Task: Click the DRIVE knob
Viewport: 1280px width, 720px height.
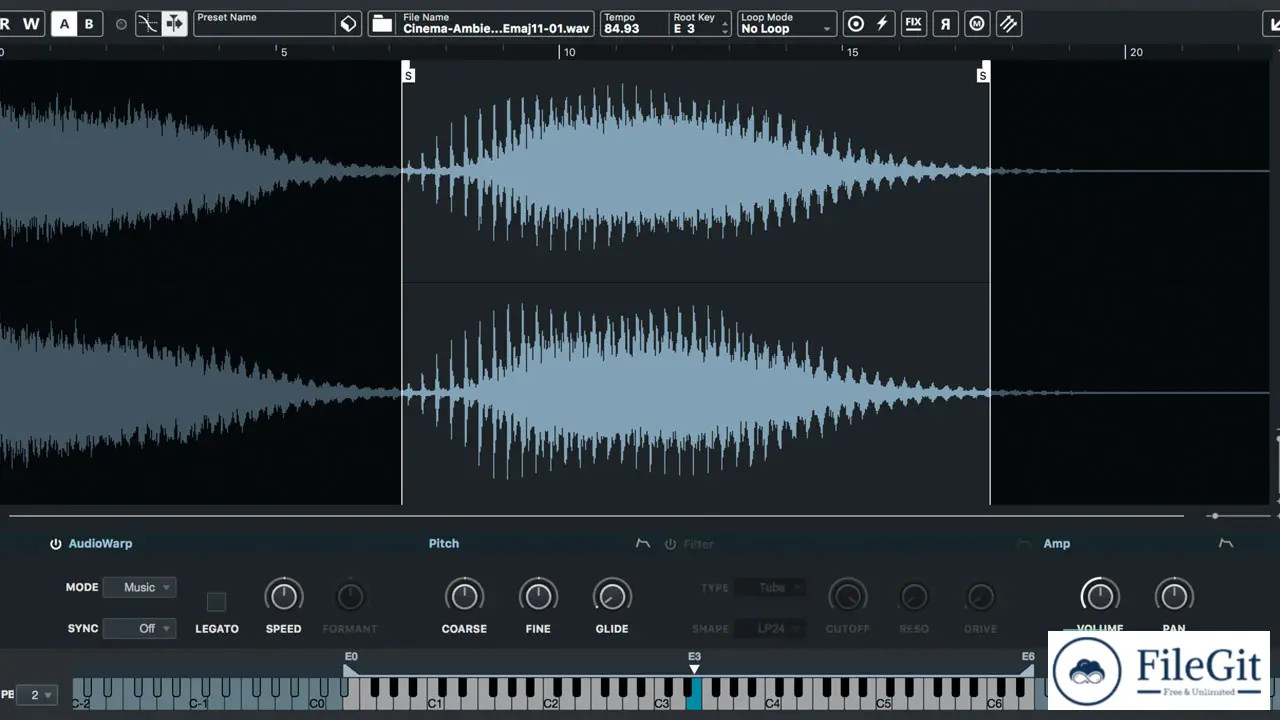Action: (x=981, y=597)
